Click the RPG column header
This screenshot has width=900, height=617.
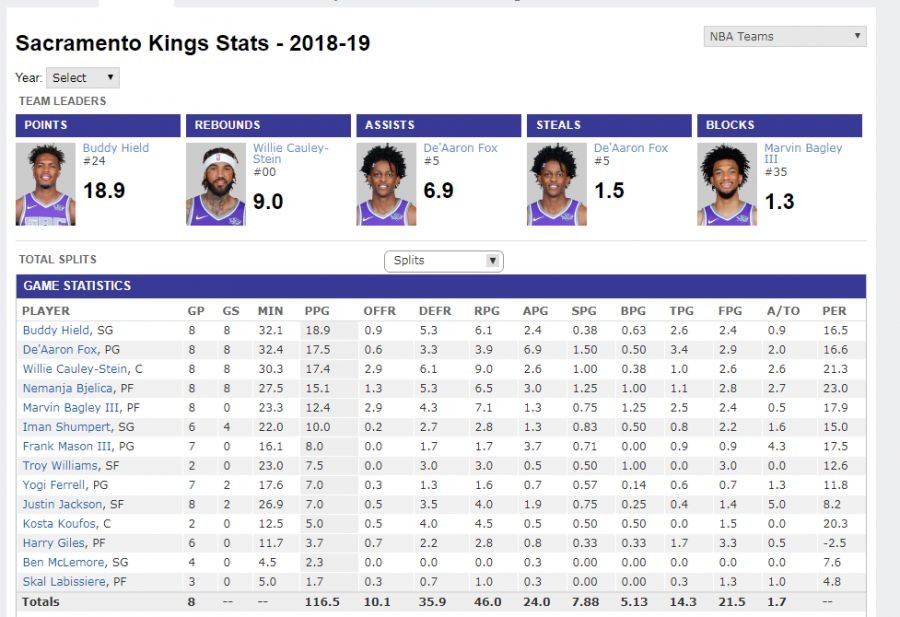(x=486, y=311)
